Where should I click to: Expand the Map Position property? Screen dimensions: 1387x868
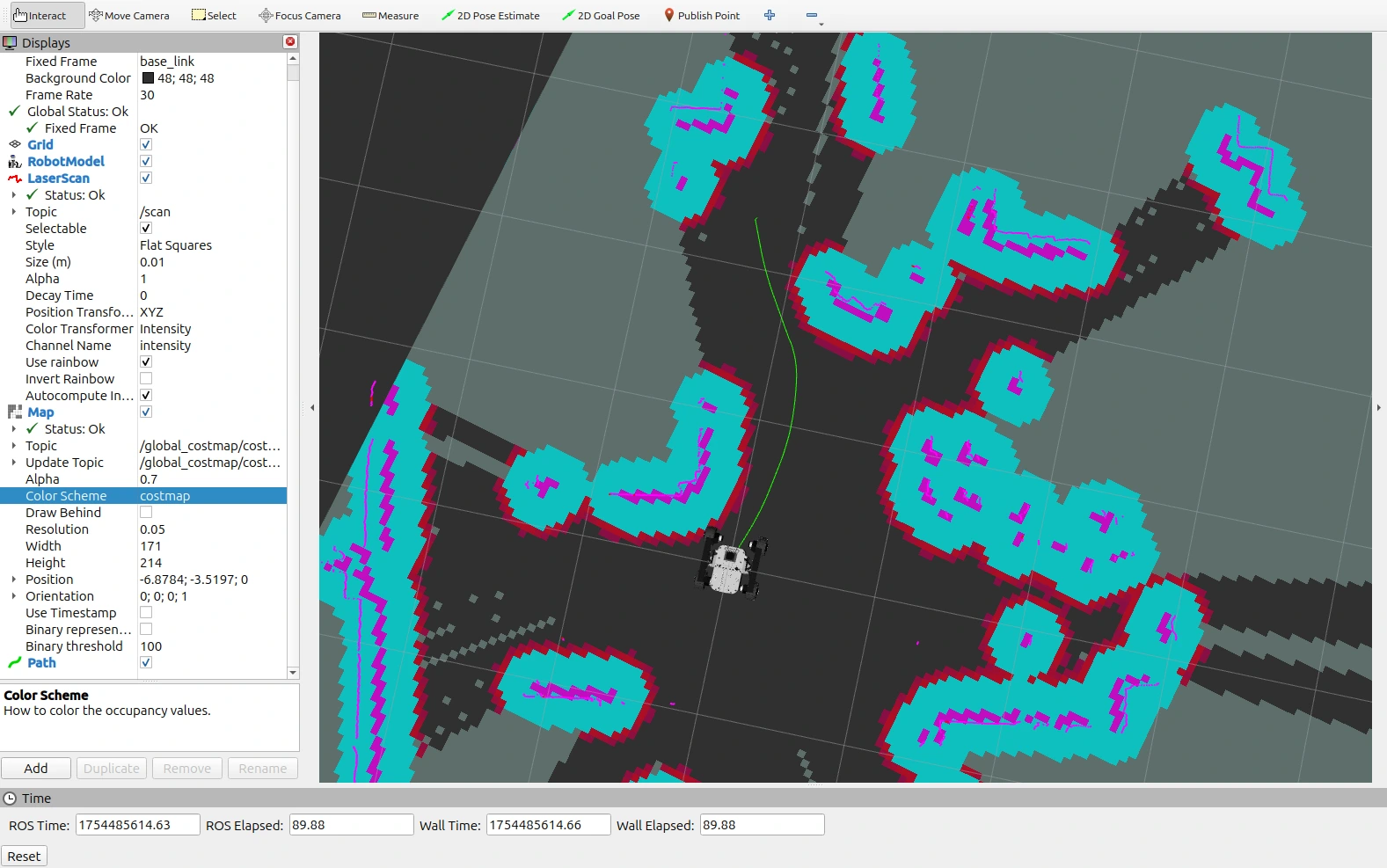pyautogui.click(x=13, y=580)
